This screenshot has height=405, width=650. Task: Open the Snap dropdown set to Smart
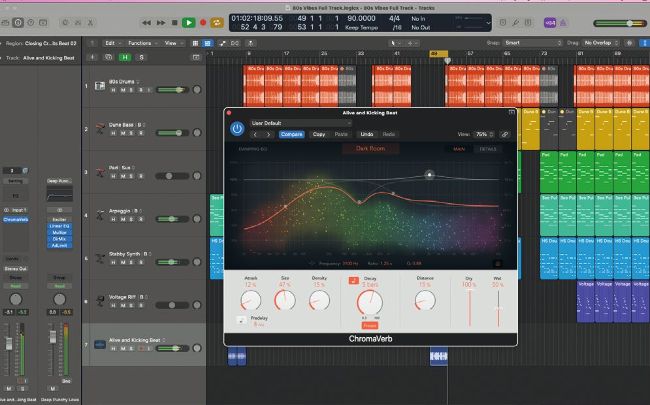[532, 43]
